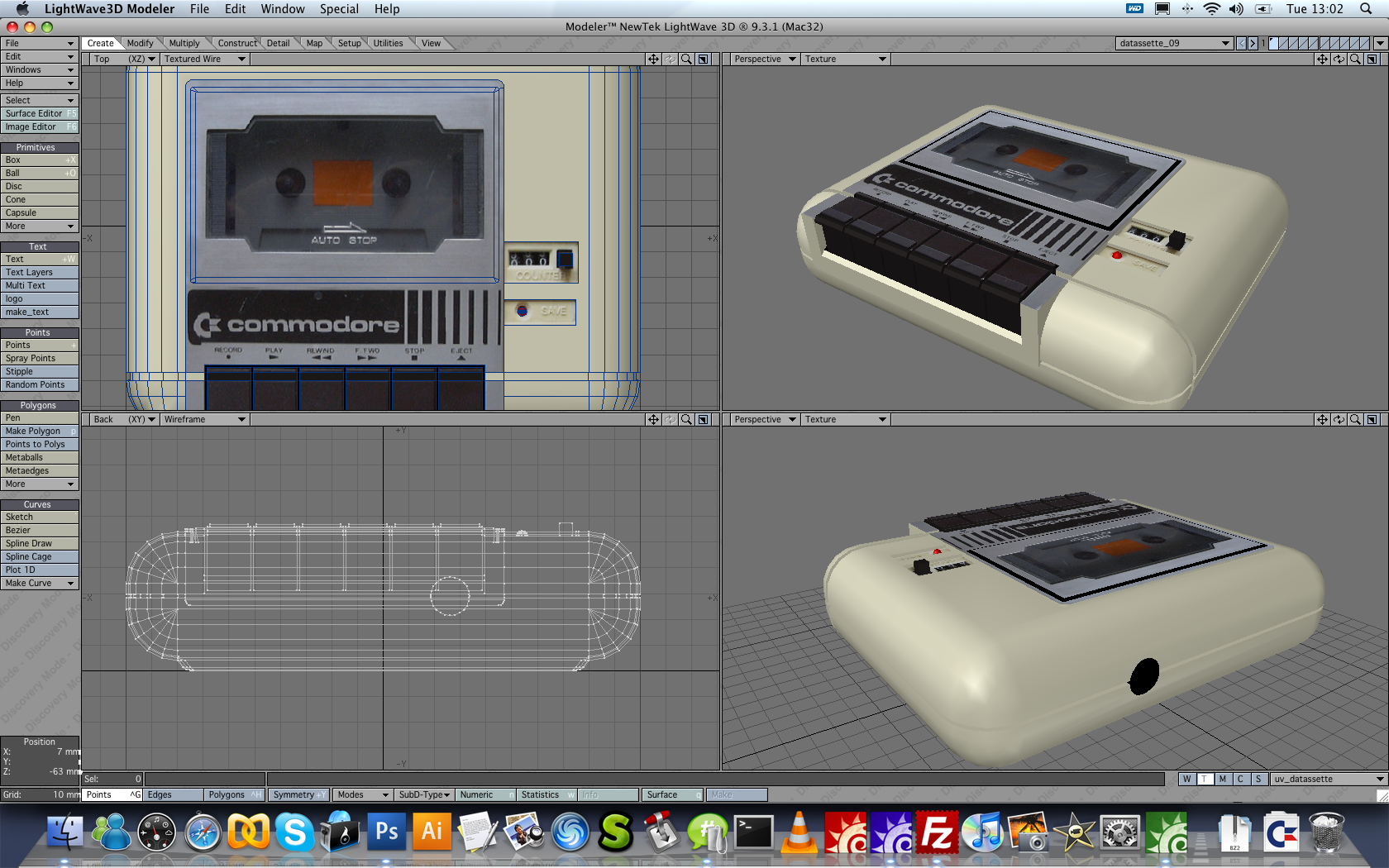Expand the Select dropdown in sidebar

(40, 100)
